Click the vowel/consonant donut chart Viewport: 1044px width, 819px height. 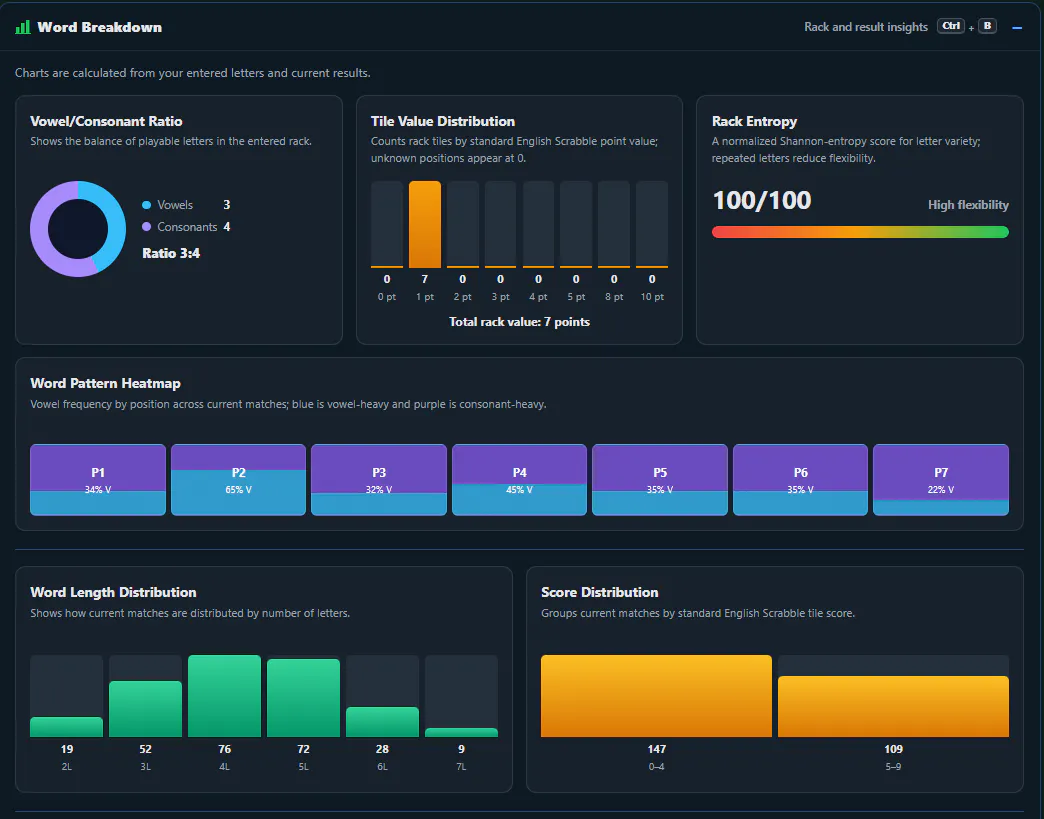(x=78, y=229)
